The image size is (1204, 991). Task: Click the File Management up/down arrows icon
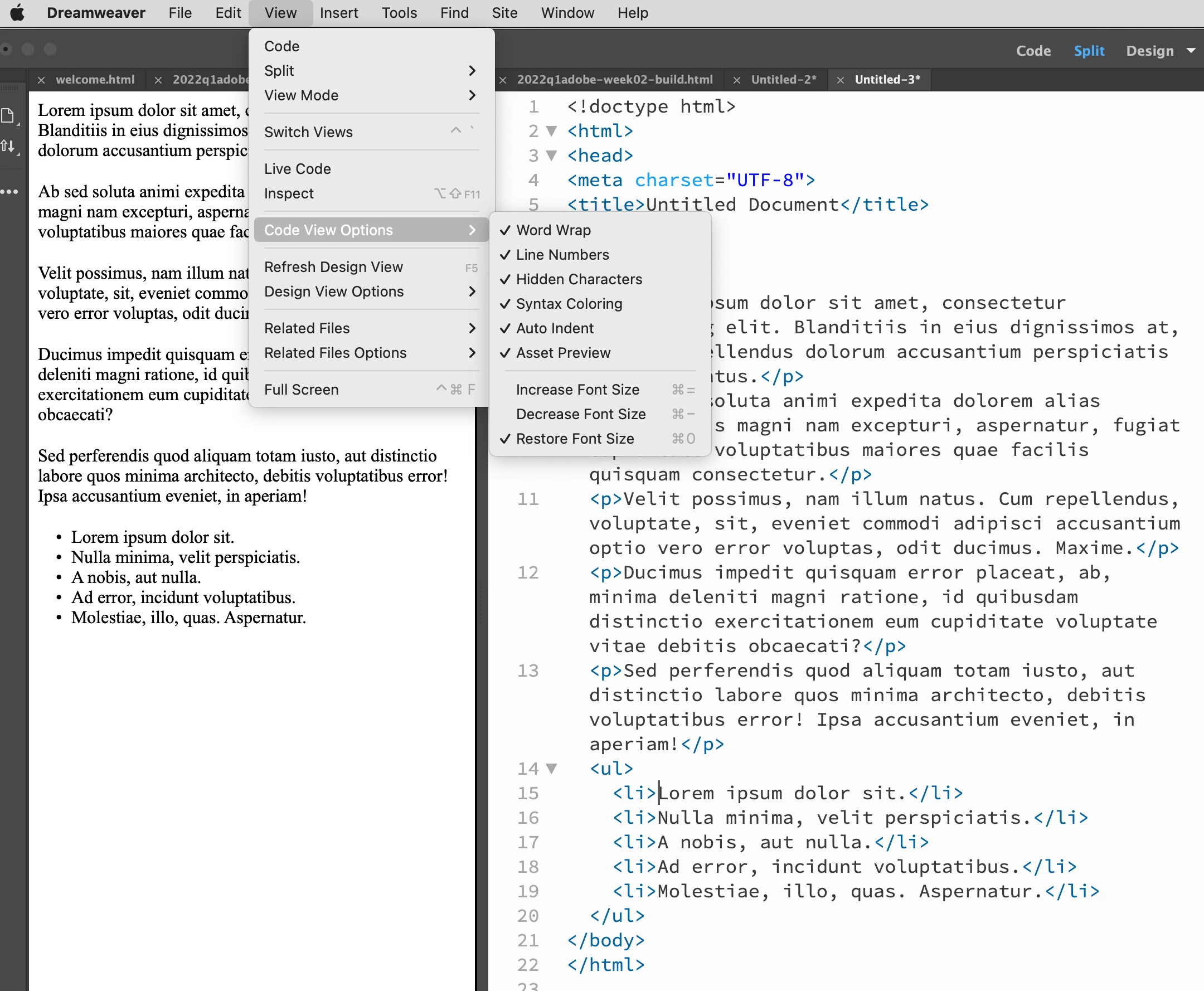(x=8, y=146)
